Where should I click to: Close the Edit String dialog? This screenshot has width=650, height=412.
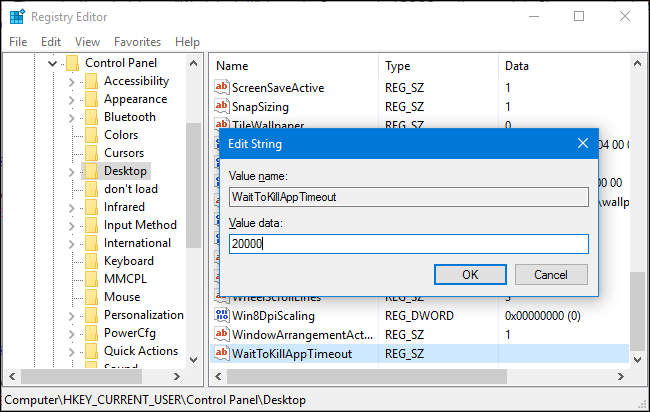[x=583, y=144]
